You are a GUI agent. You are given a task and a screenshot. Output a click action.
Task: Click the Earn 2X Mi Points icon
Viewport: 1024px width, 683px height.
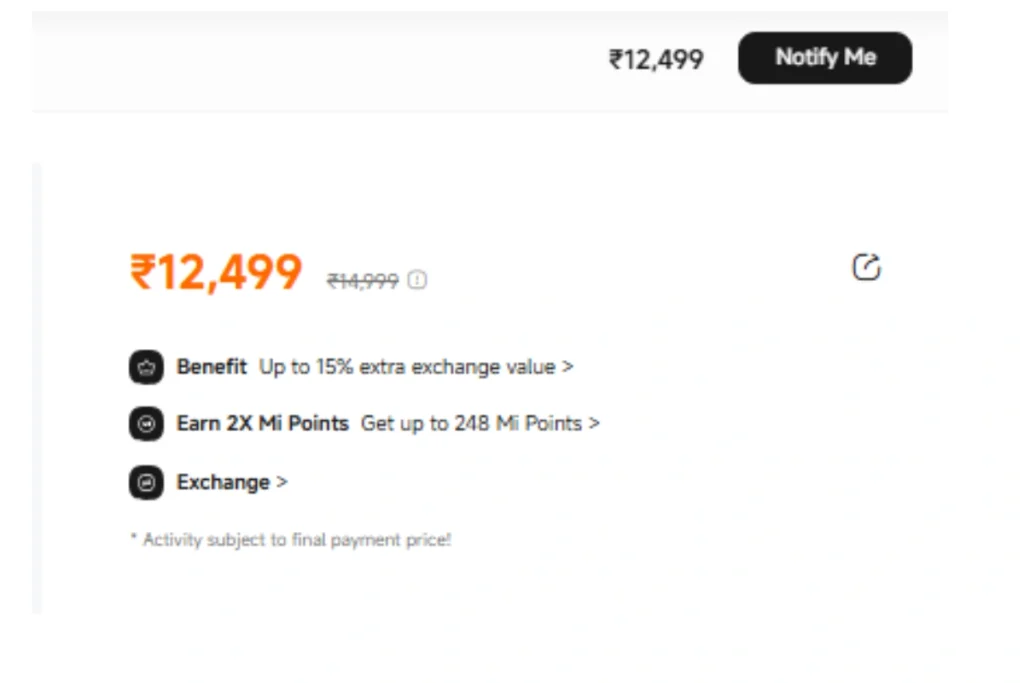(x=146, y=424)
